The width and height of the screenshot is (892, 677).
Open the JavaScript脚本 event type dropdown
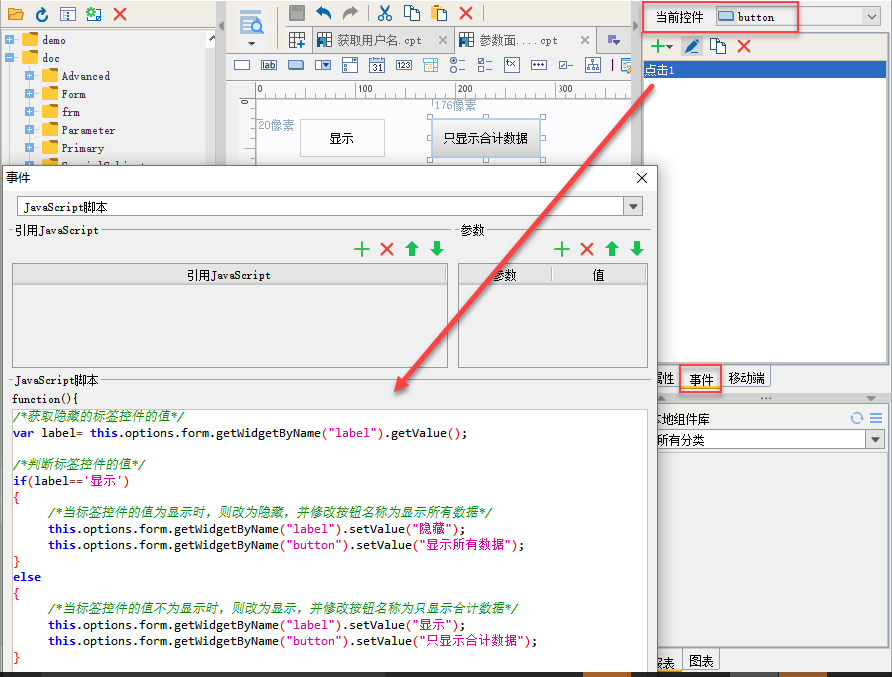pyautogui.click(x=632, y=207)
